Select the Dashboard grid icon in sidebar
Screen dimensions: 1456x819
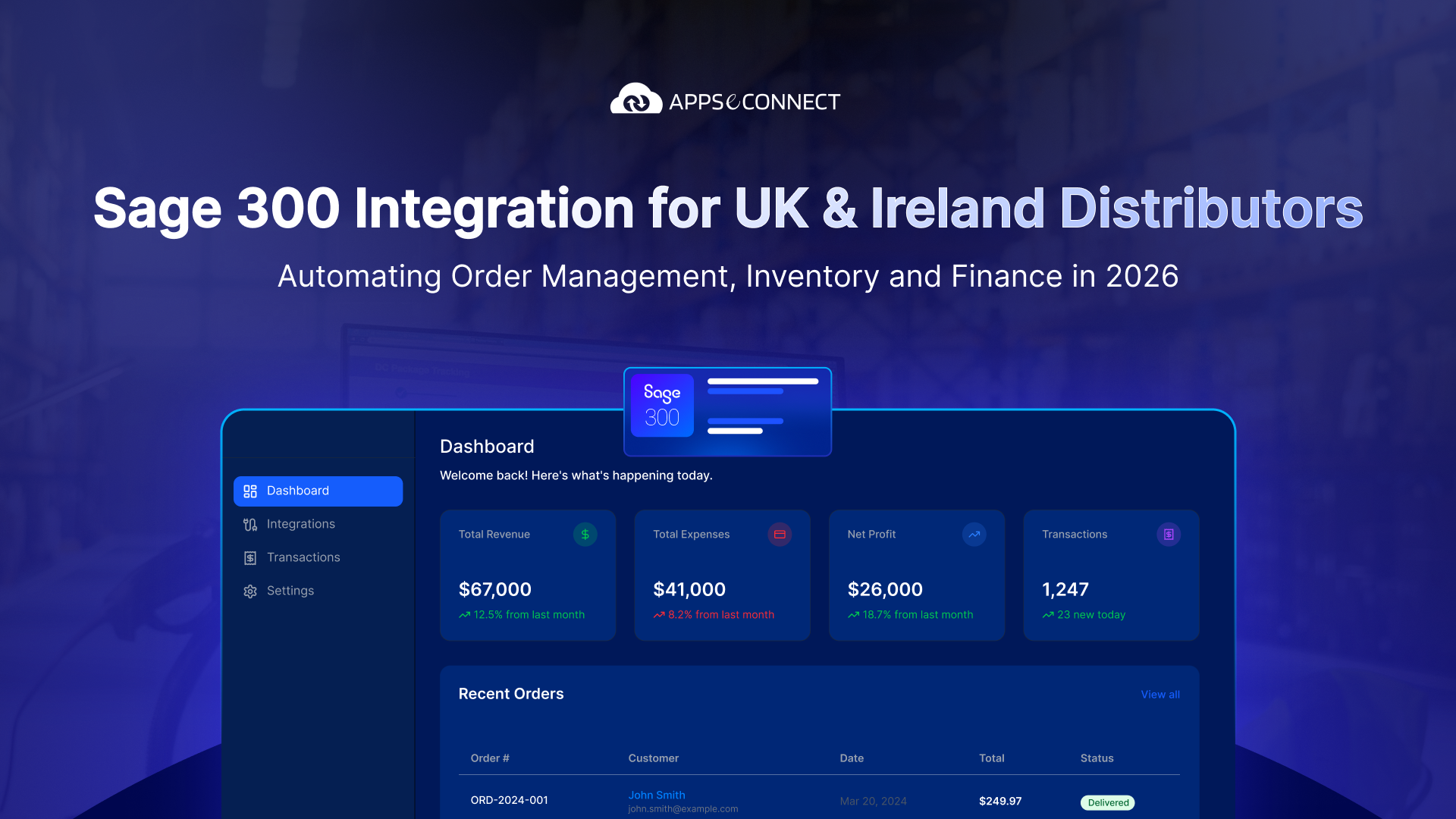click(250, 491)
